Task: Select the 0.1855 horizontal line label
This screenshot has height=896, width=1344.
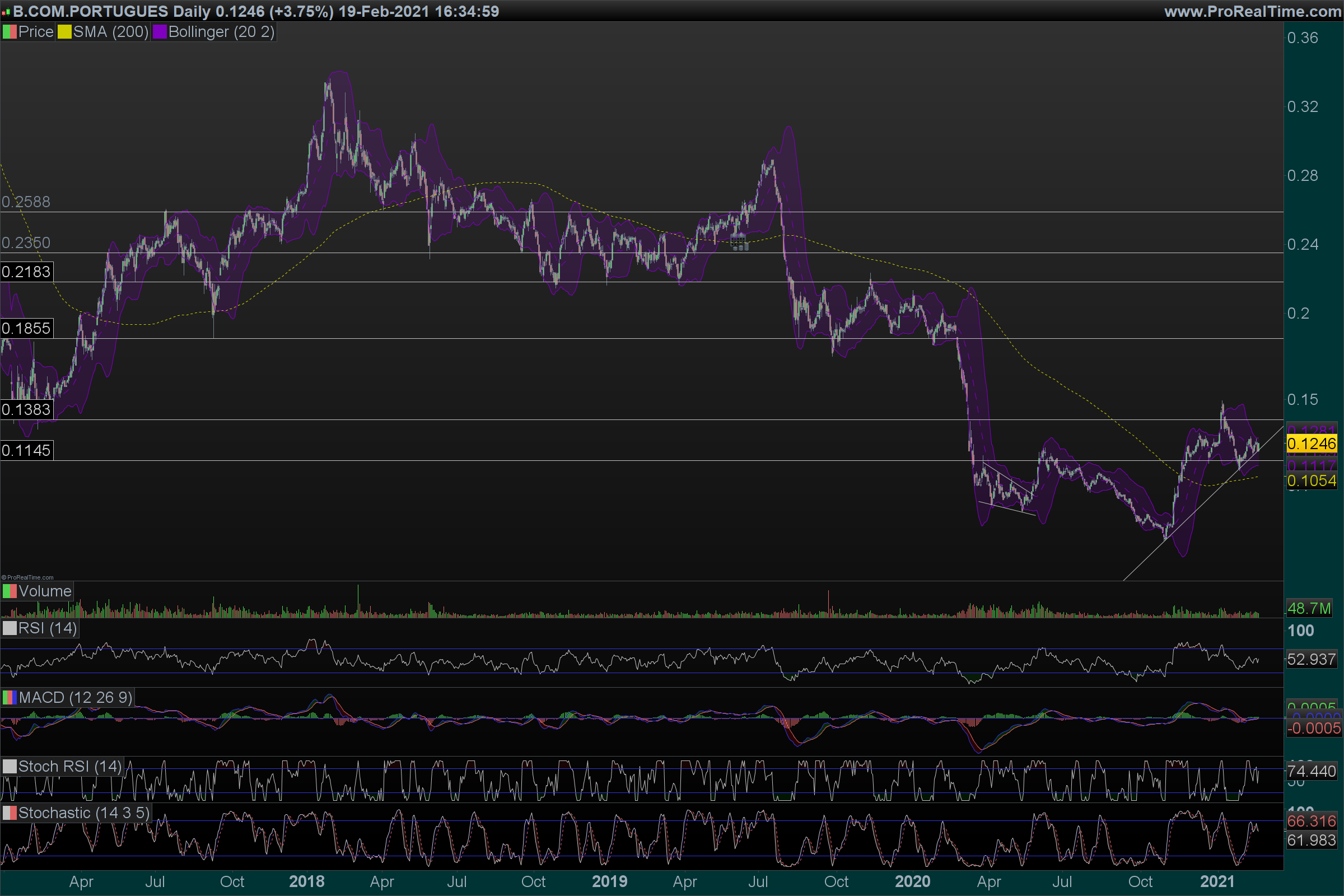Action: [x=26, y=329]
